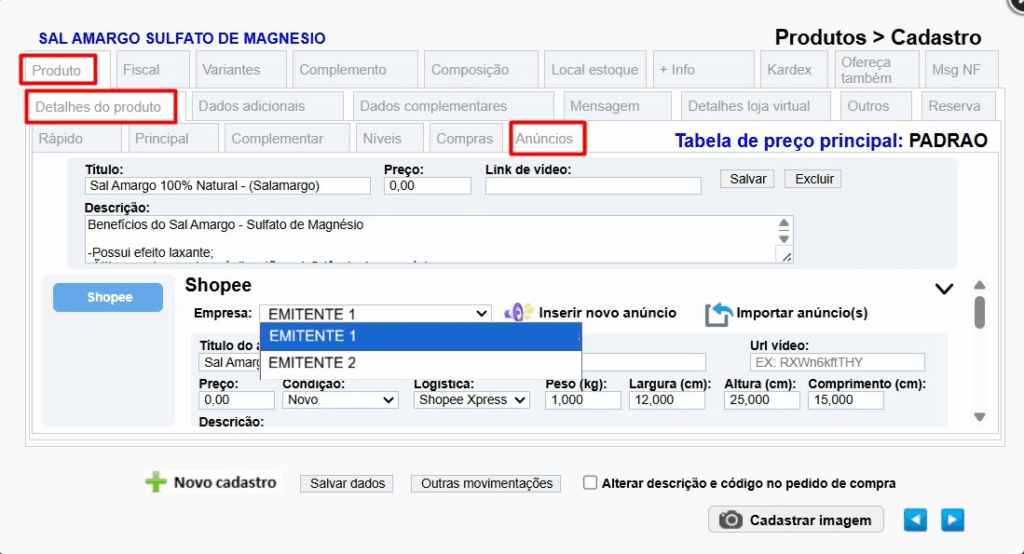Select EMITENTE 1 from the list

421,336
